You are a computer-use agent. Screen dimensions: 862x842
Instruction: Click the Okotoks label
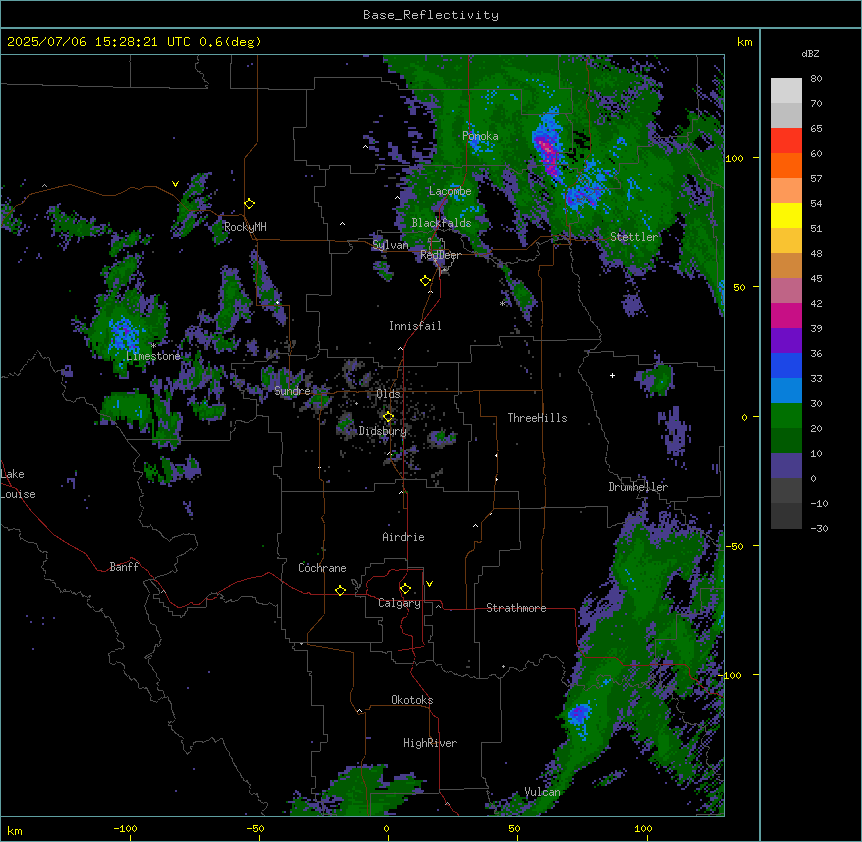tap(412, 700)
